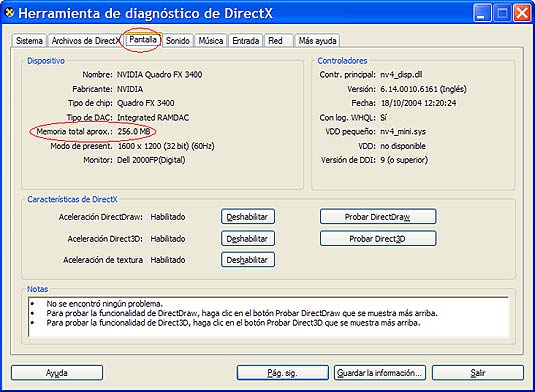Click the note about probar Direct3D functionality
This screenshot has width=535, height=392.
[233, 322]
